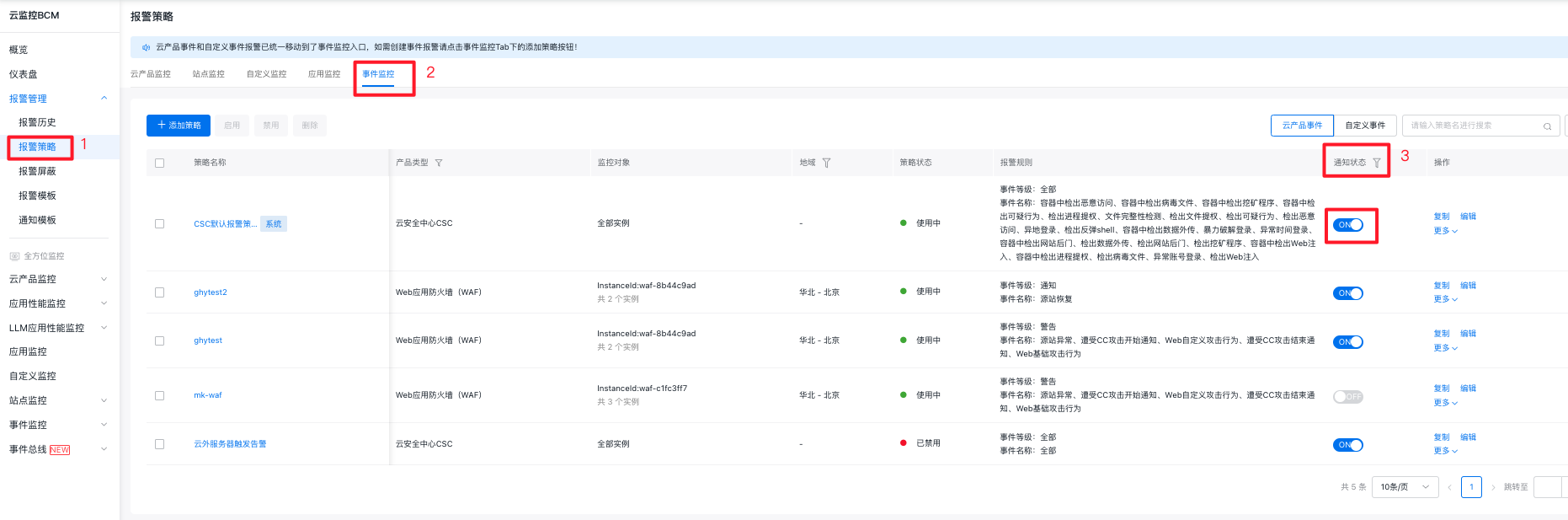Open the mk-waf policy link

coord(208,395)
